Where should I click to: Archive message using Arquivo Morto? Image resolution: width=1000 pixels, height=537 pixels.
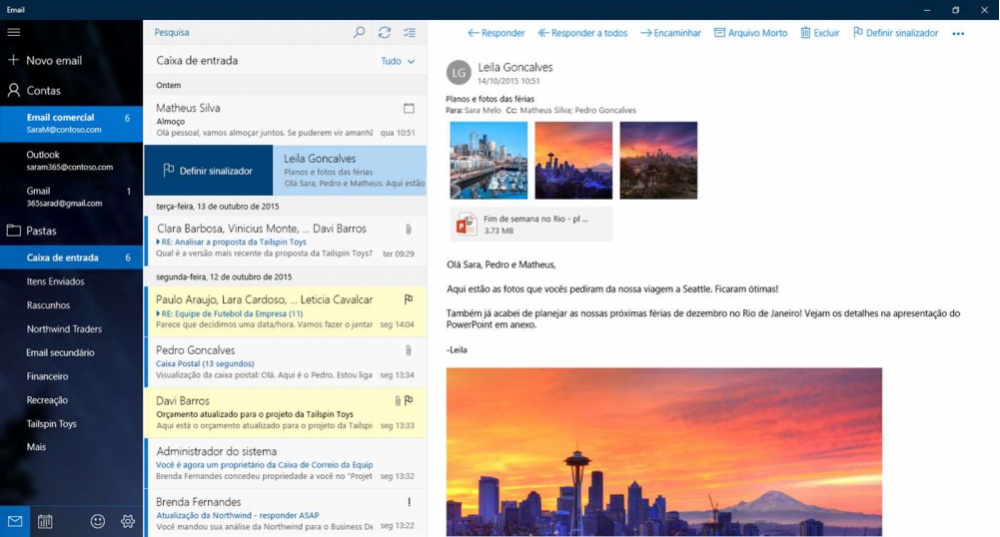pos(750,33)
